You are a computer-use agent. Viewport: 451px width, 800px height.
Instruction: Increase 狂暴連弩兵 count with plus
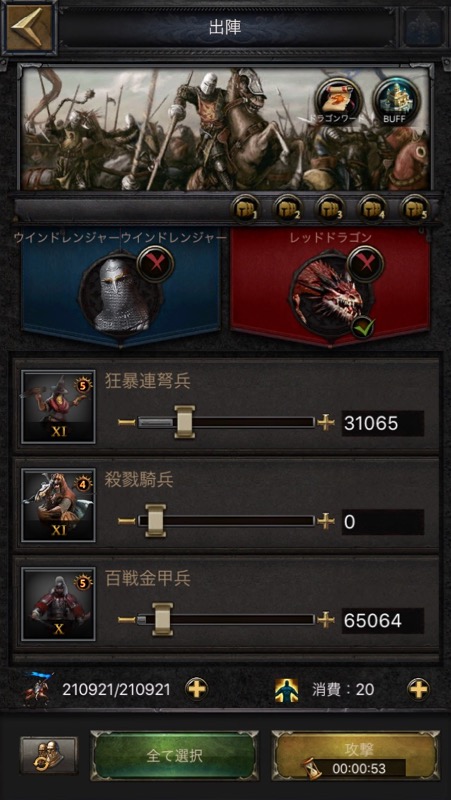[x=325, y=422]
